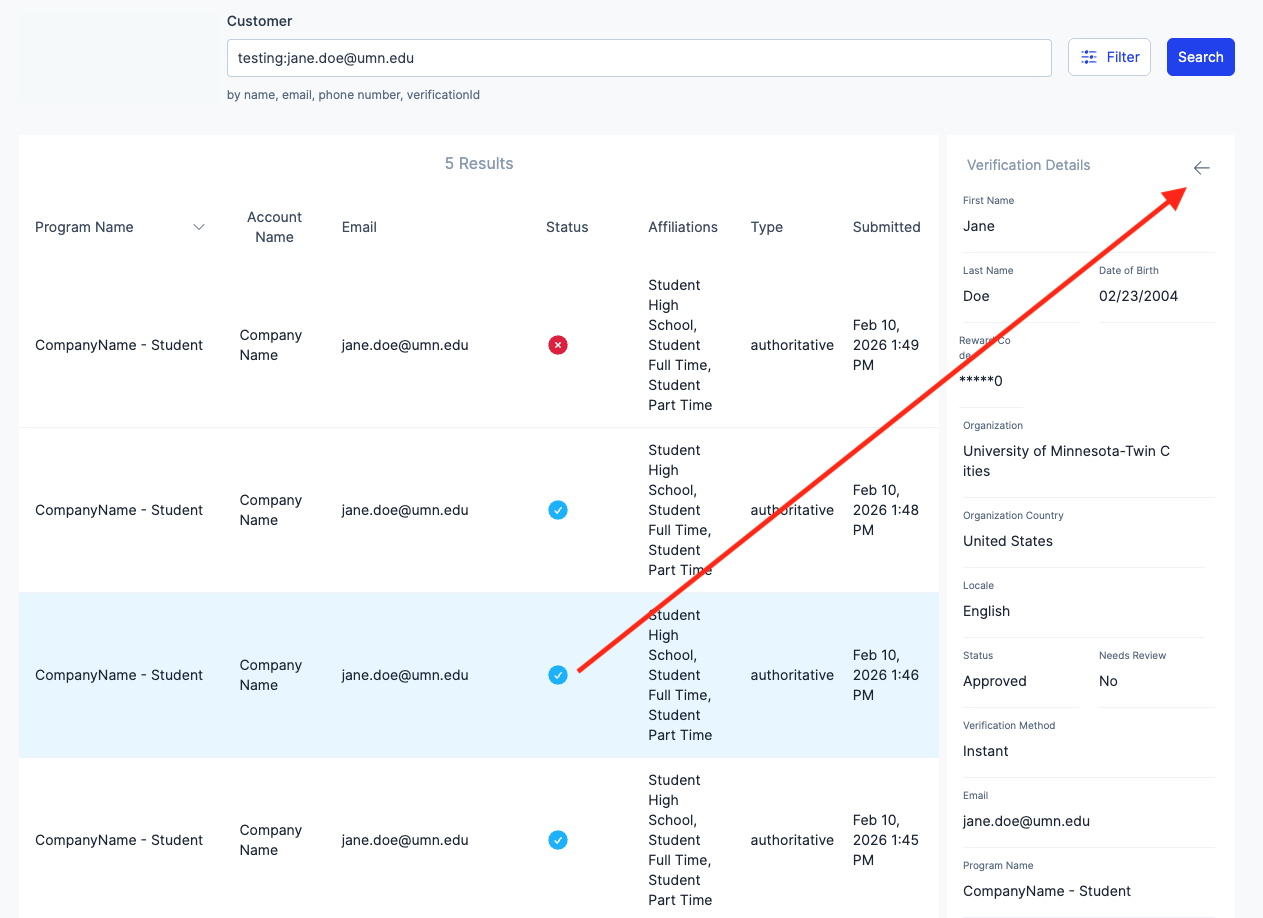Expand the Program Name sort chevron
The image size is (1263, 918).
(x=199, y=227)
